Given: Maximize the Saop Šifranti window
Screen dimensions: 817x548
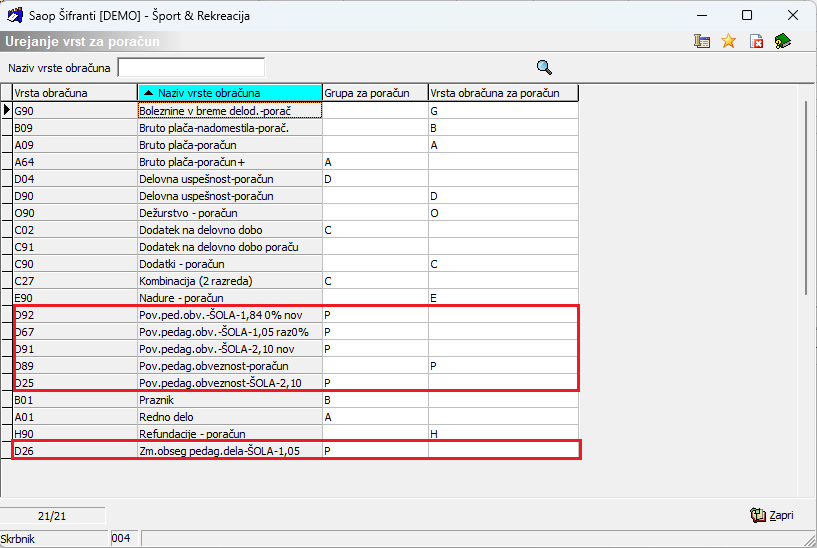Looking at the screenshot, I should point(747,15).
